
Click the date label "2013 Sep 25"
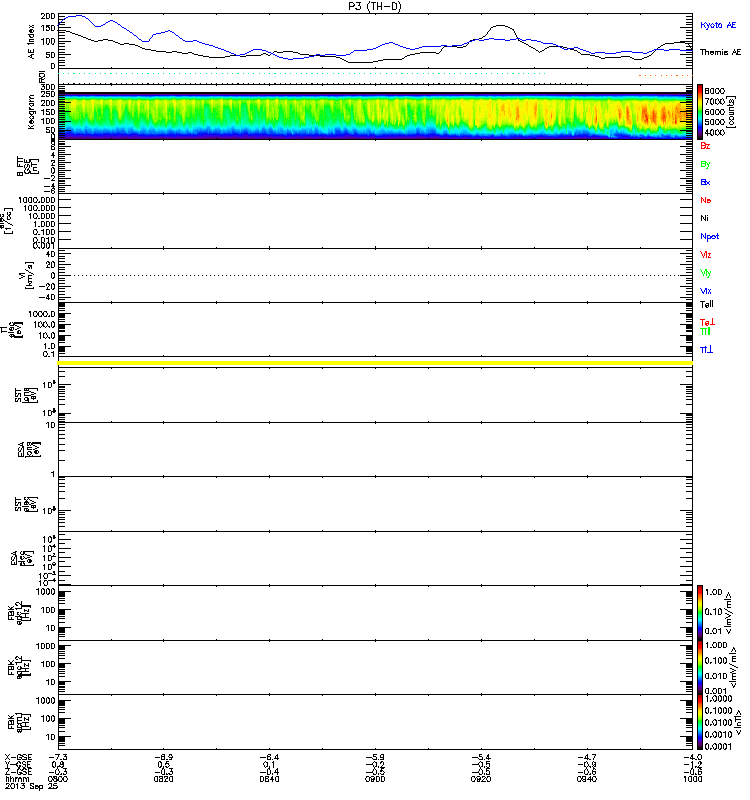pyautogui.click(x=32, y=786)
